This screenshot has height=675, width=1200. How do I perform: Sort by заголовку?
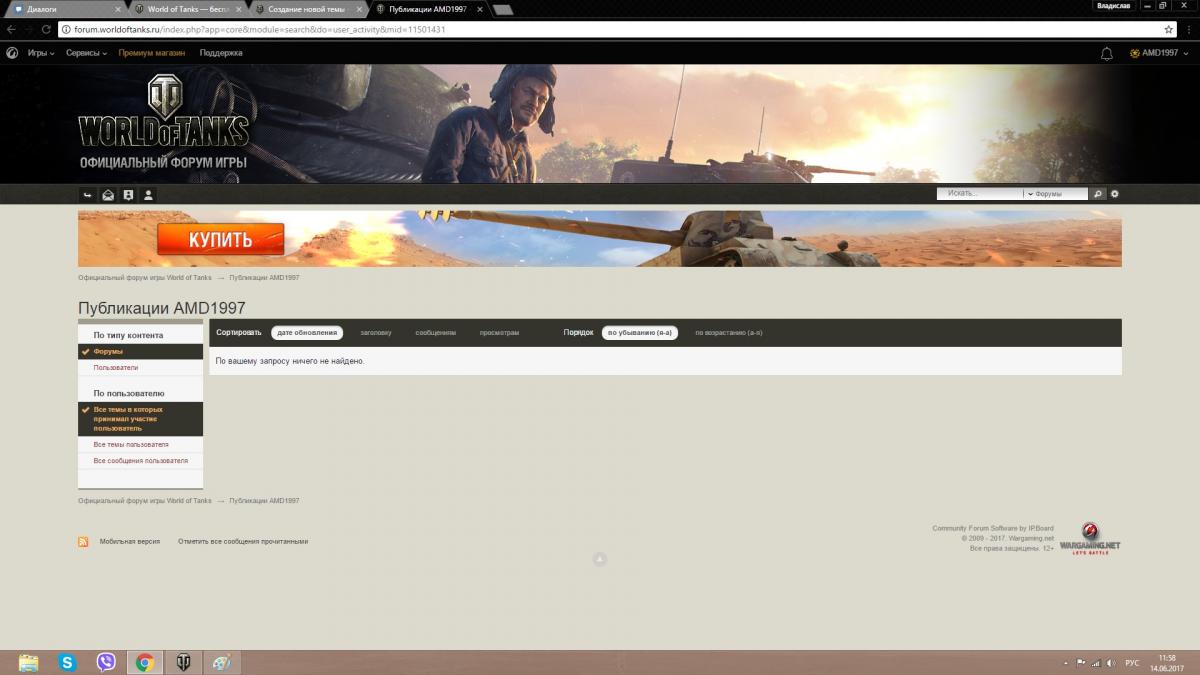coord(376,333)
